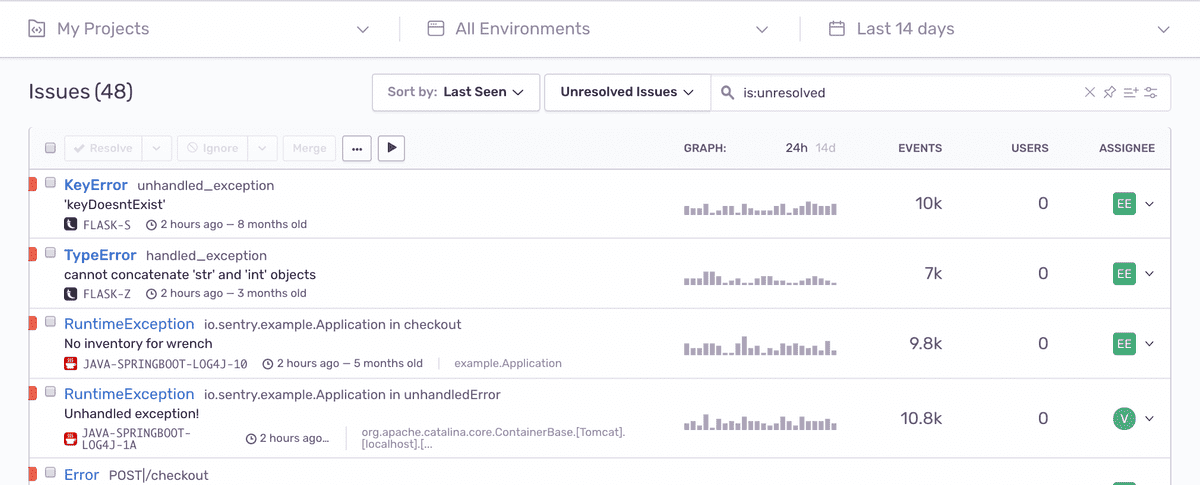Viewport: 1200px width, 485px height.
Task: Open the My Projects dropdown
Action: click(x=200, y=29)
